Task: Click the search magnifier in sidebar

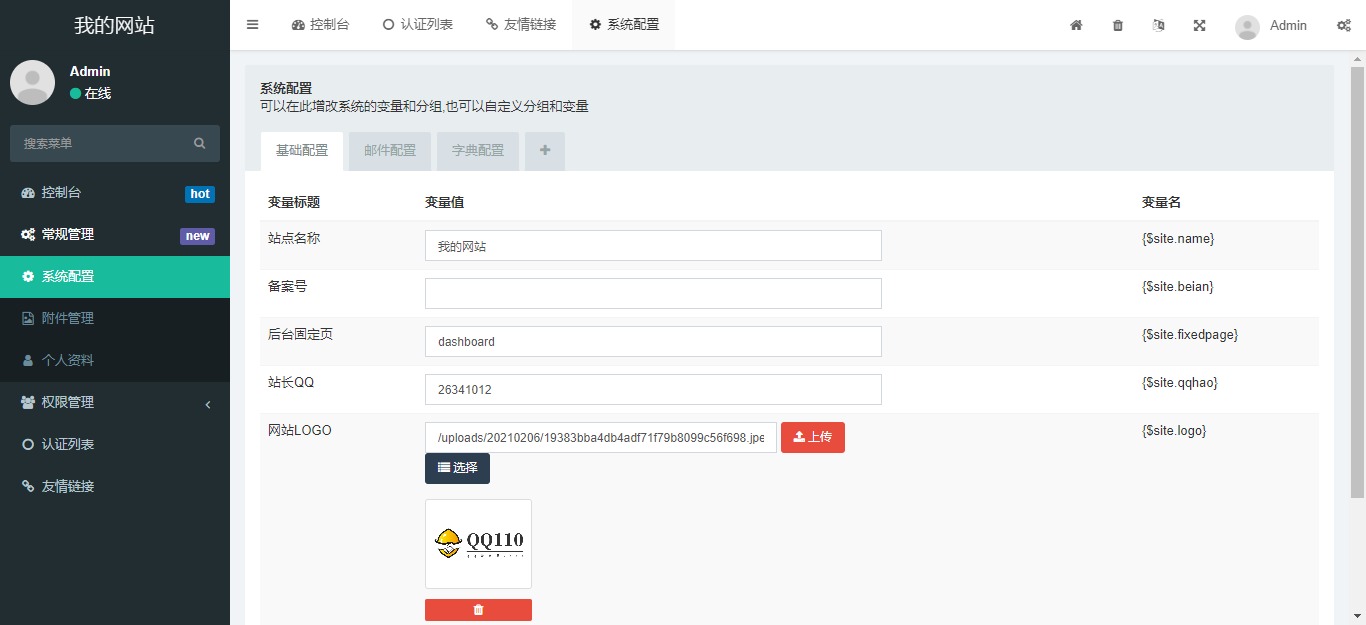Action: point(200,144)
